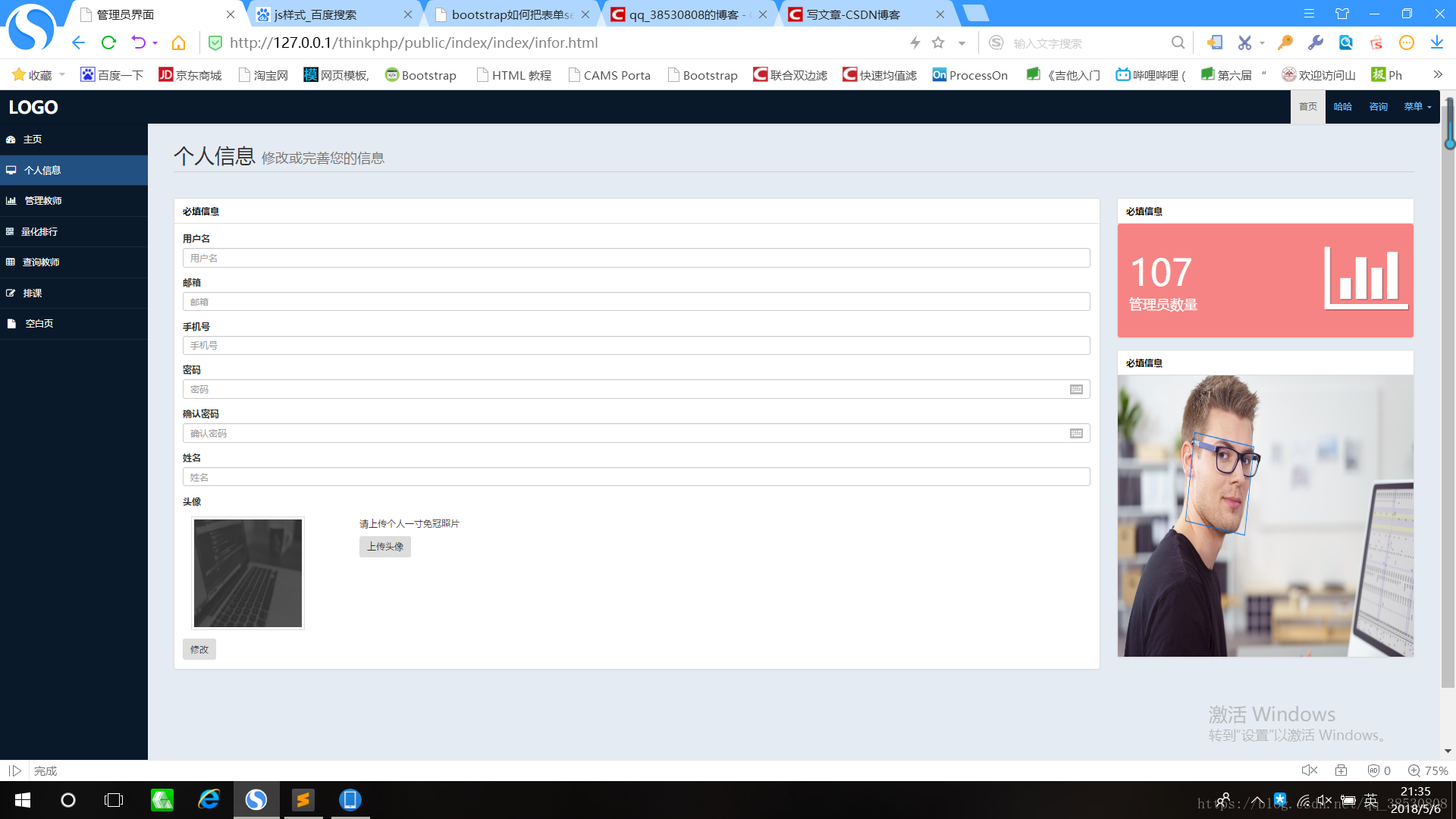Toggle the mute speaker icon in status bar
1456x819 pixels.
coord(1309,770)
